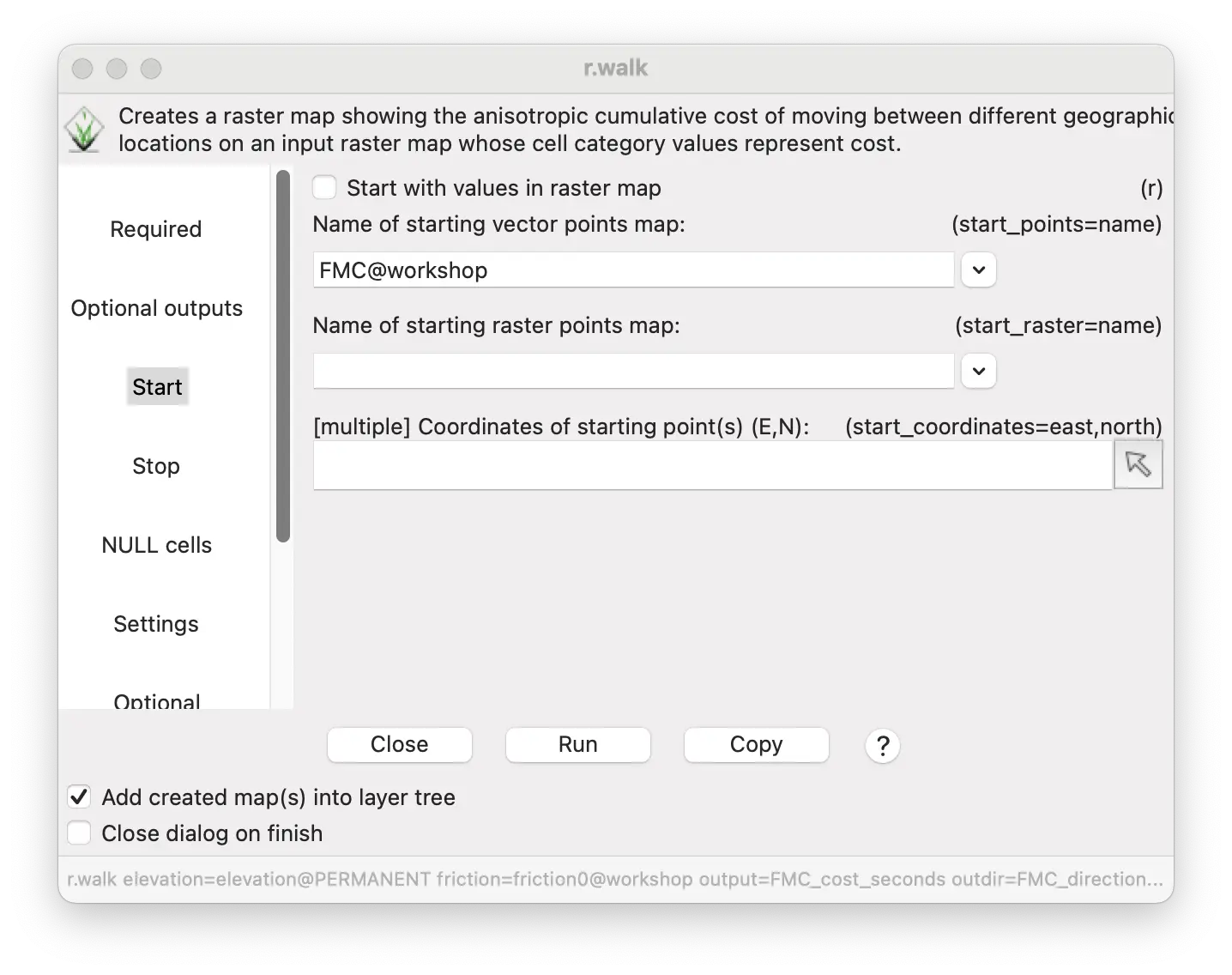
Task: Enable Close dialog on finish
Action: 79,833
